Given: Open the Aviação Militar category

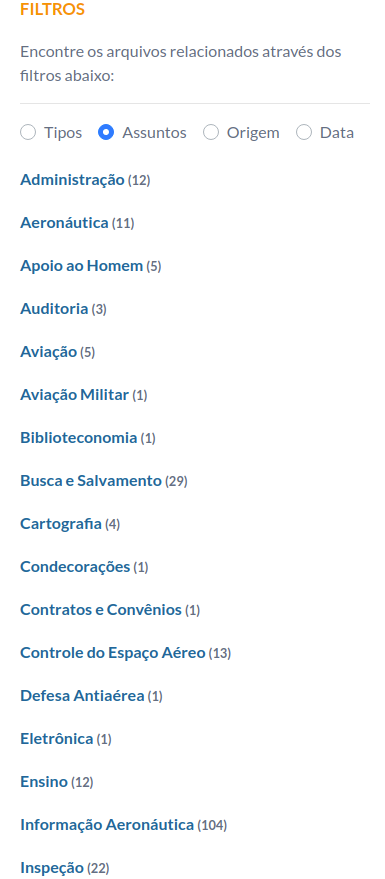Looking at the screenshot, I should (75, 395).
